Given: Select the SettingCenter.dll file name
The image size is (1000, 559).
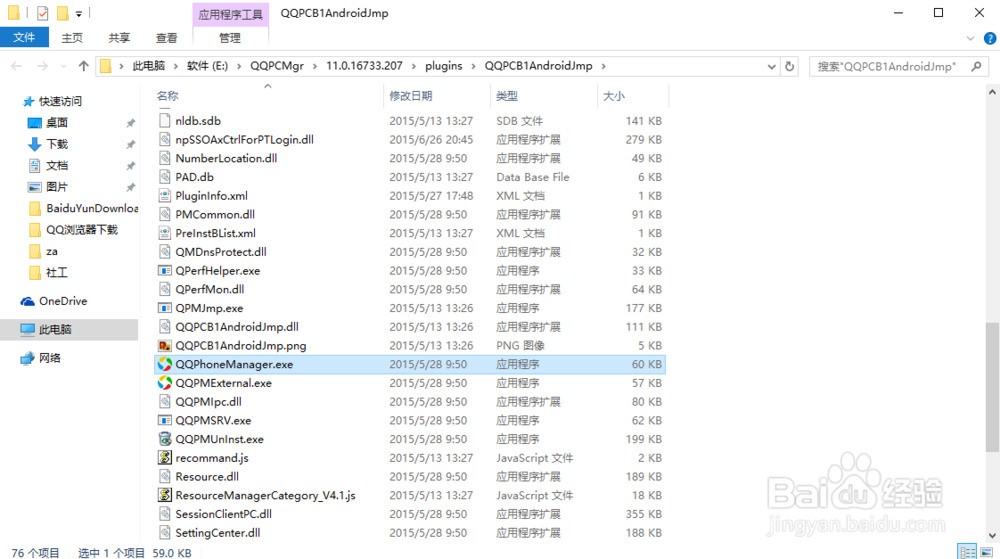Looking at the screenshot, I should coord(217,533).
